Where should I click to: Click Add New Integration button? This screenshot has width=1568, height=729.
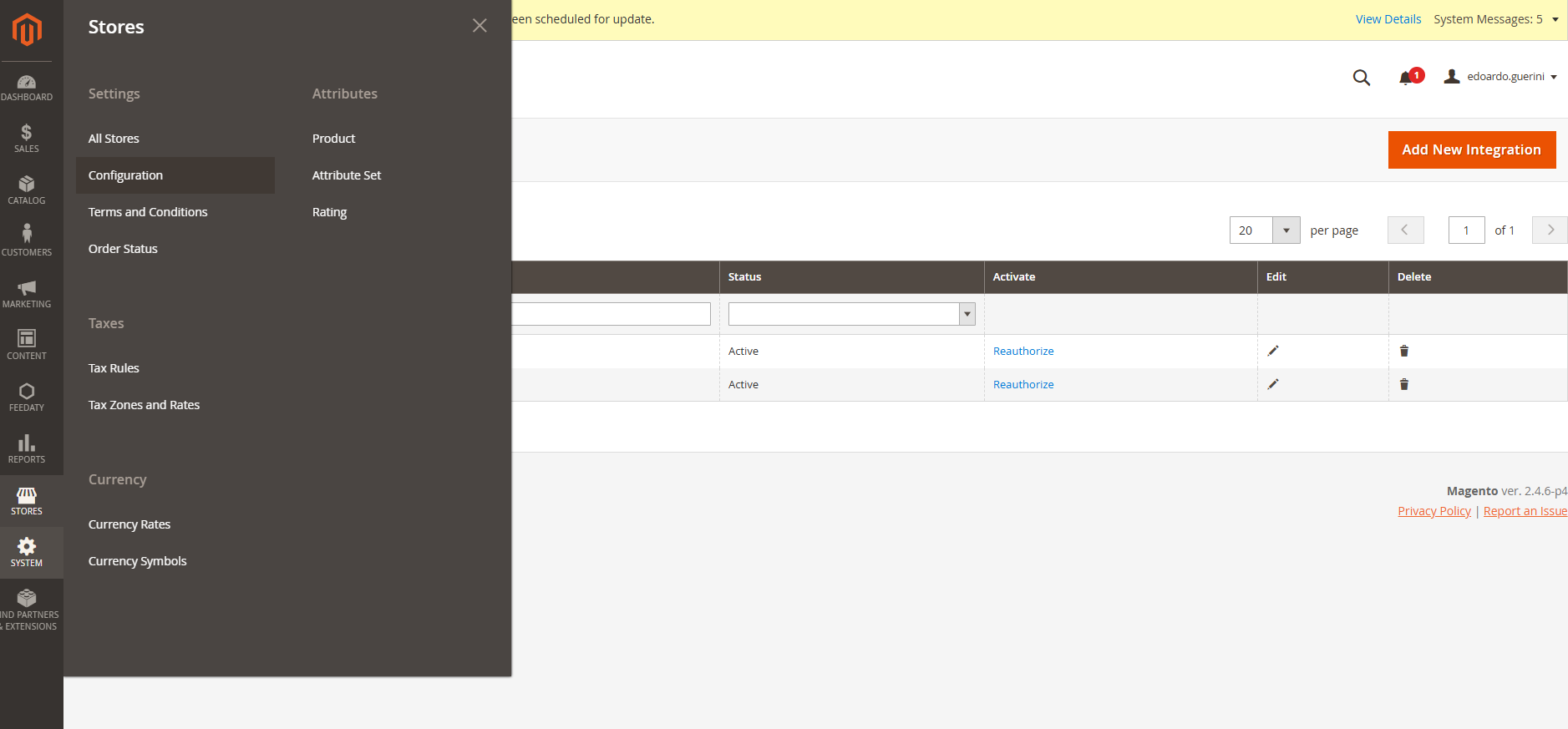[1472, 149]
